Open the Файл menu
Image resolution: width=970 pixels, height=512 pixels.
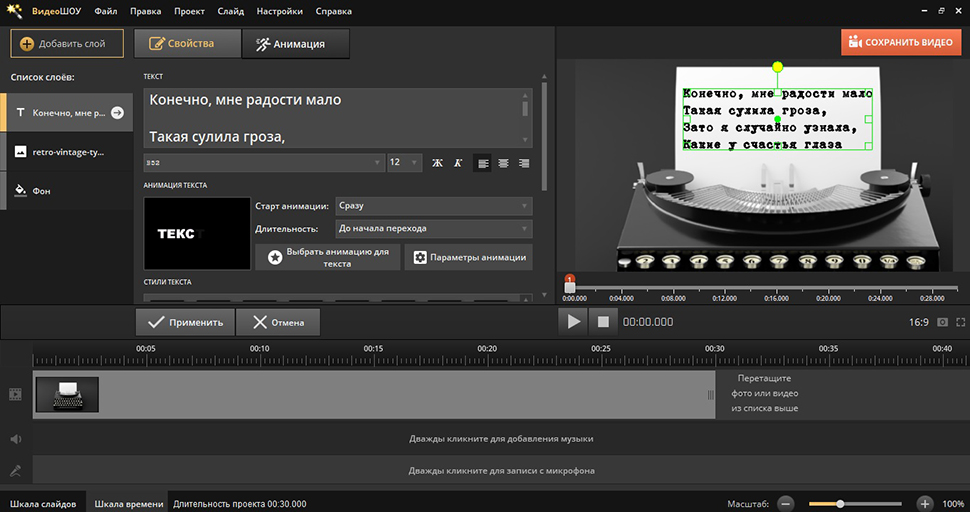pyautogui.click(x=106, y=11)
